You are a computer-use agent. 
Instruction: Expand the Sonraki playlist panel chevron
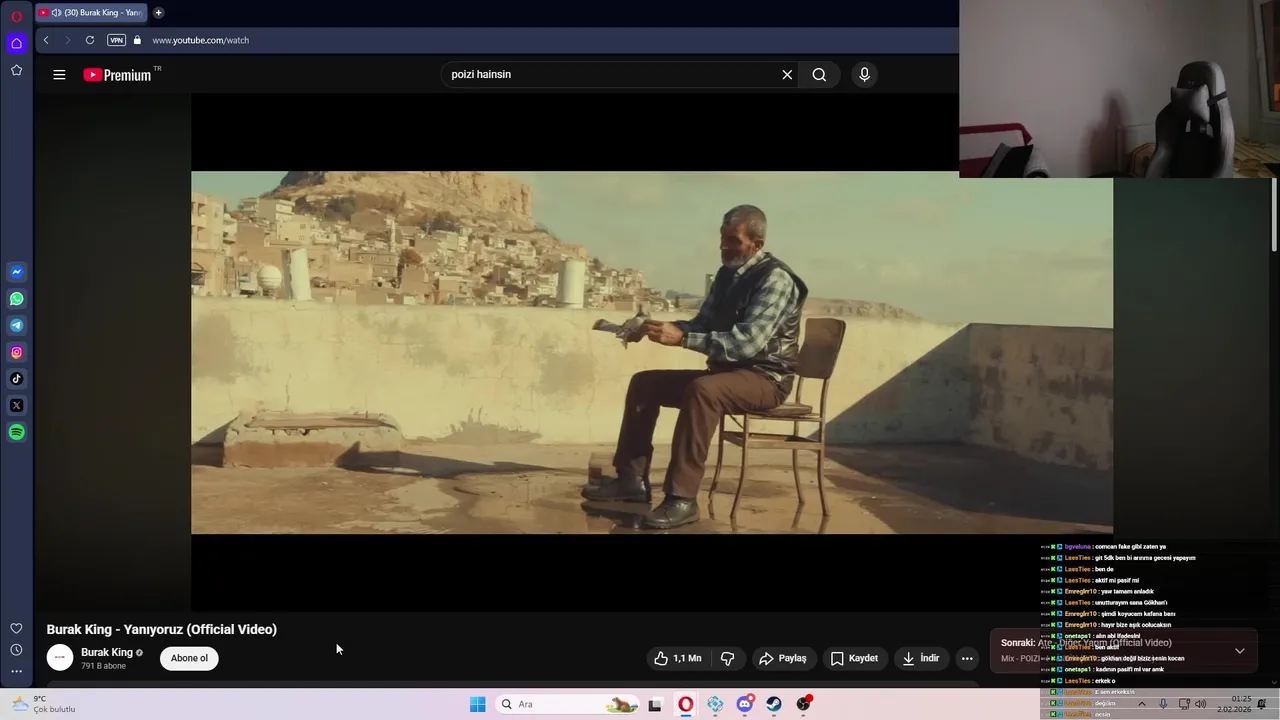[x=1239, y=650]
